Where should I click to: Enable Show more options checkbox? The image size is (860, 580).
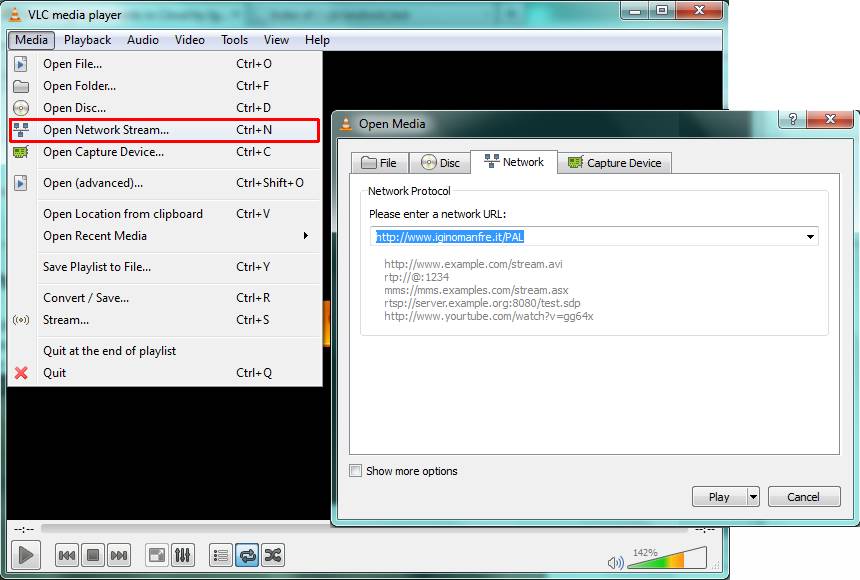(x=355, y=471)
